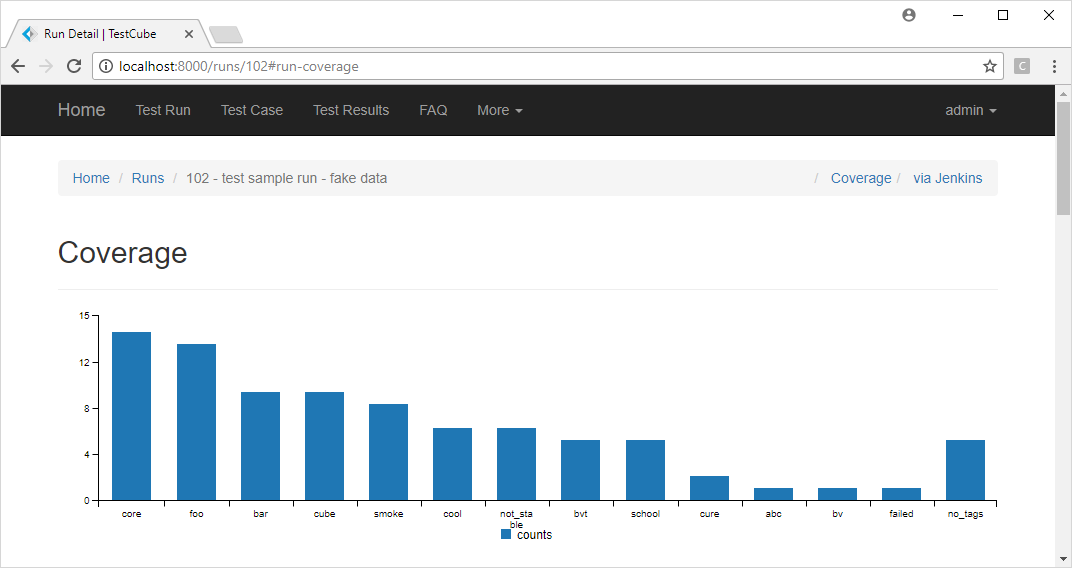Click Coverage link in breadcrumb
Viewport: 1072px width, 568px height.
(861, 178)
